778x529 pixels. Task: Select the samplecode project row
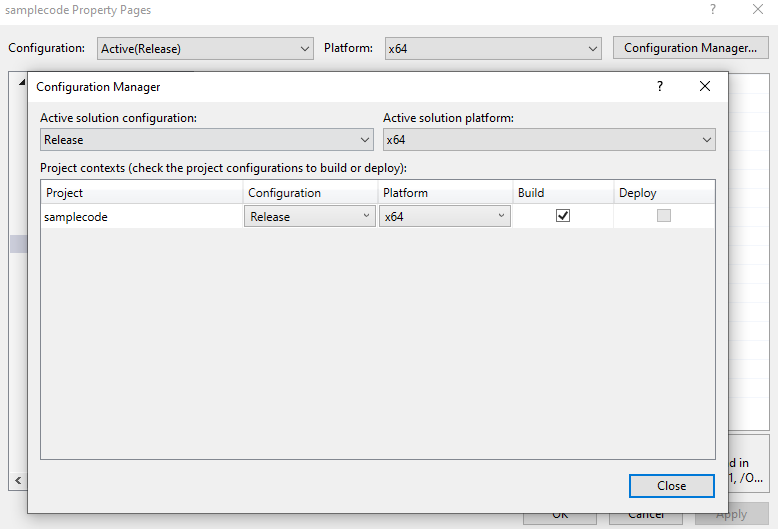click(140, 217)
